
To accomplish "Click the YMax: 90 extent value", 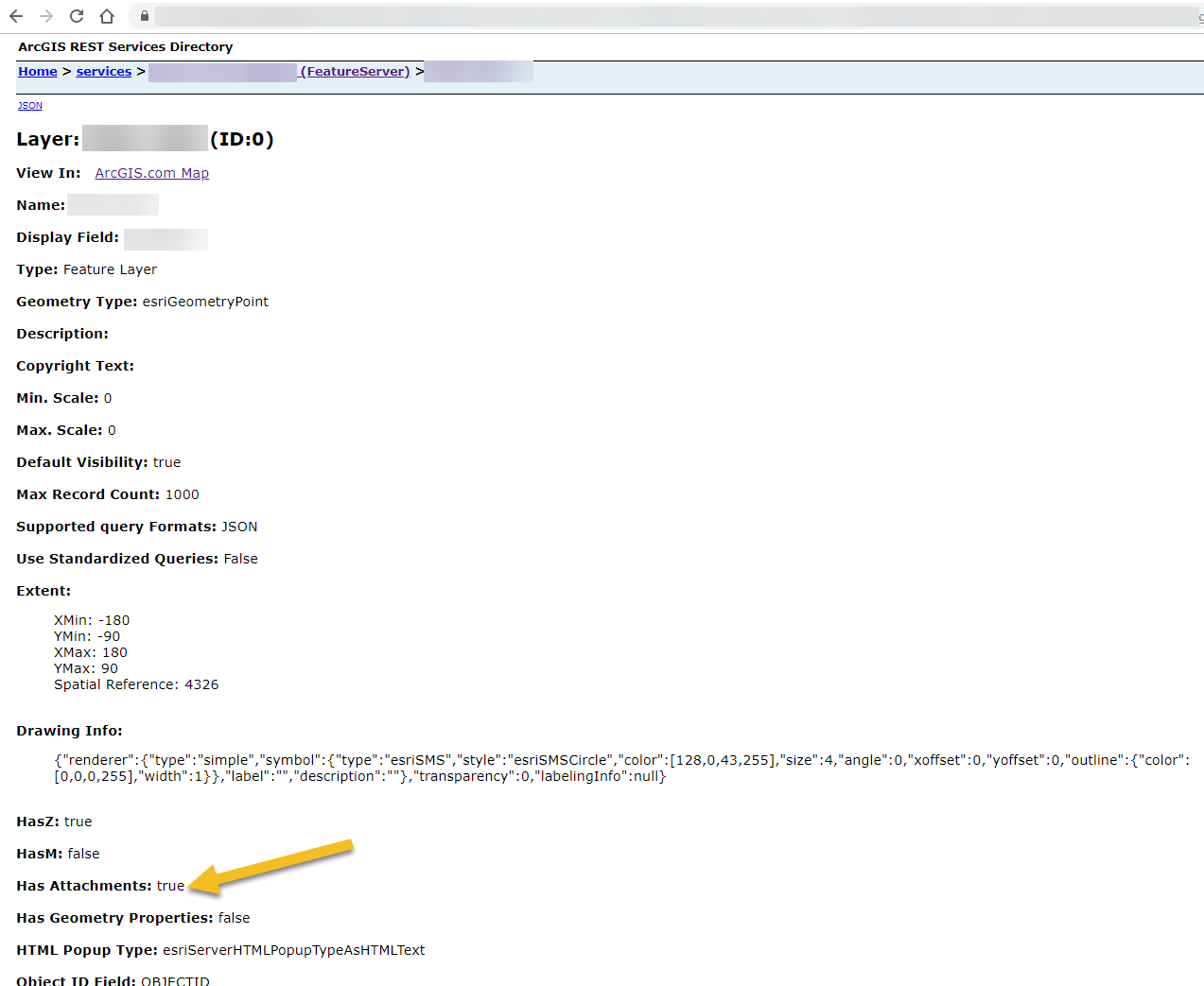I will coord(86,668).
